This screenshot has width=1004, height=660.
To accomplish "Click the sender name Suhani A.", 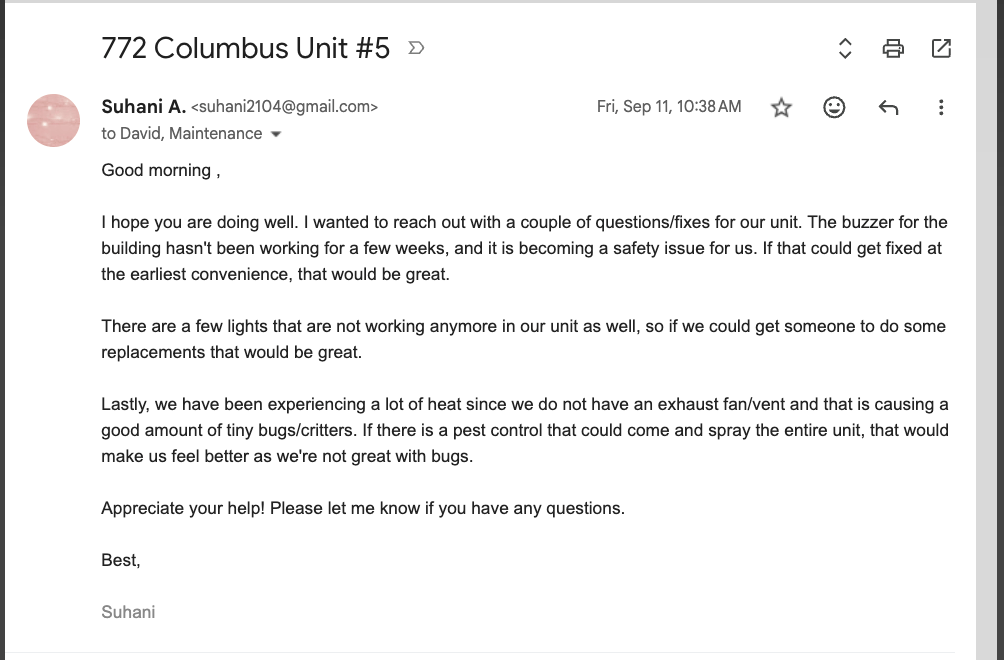I will 143,106.
